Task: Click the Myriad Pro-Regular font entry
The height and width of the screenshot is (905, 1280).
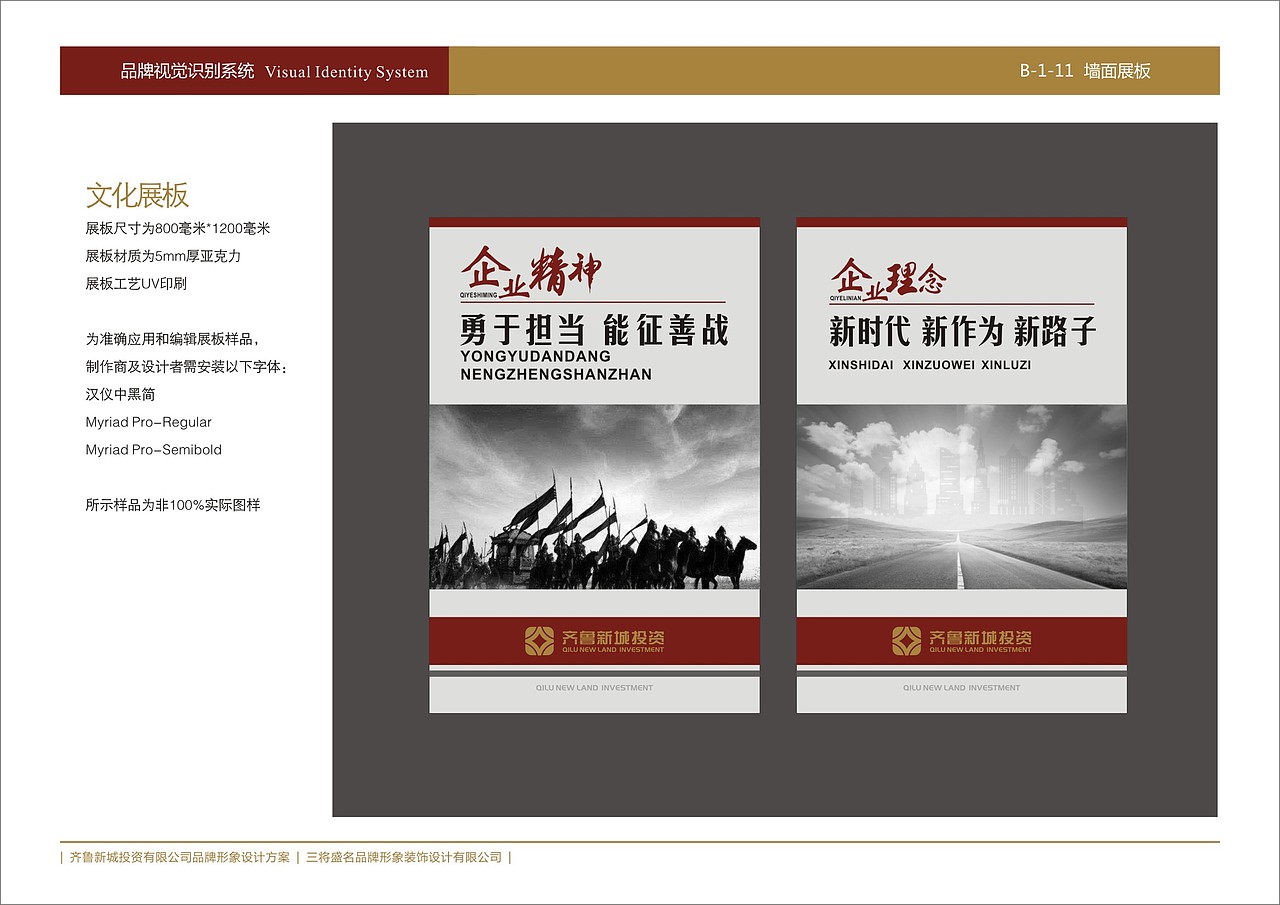Action: click(148, 422)
